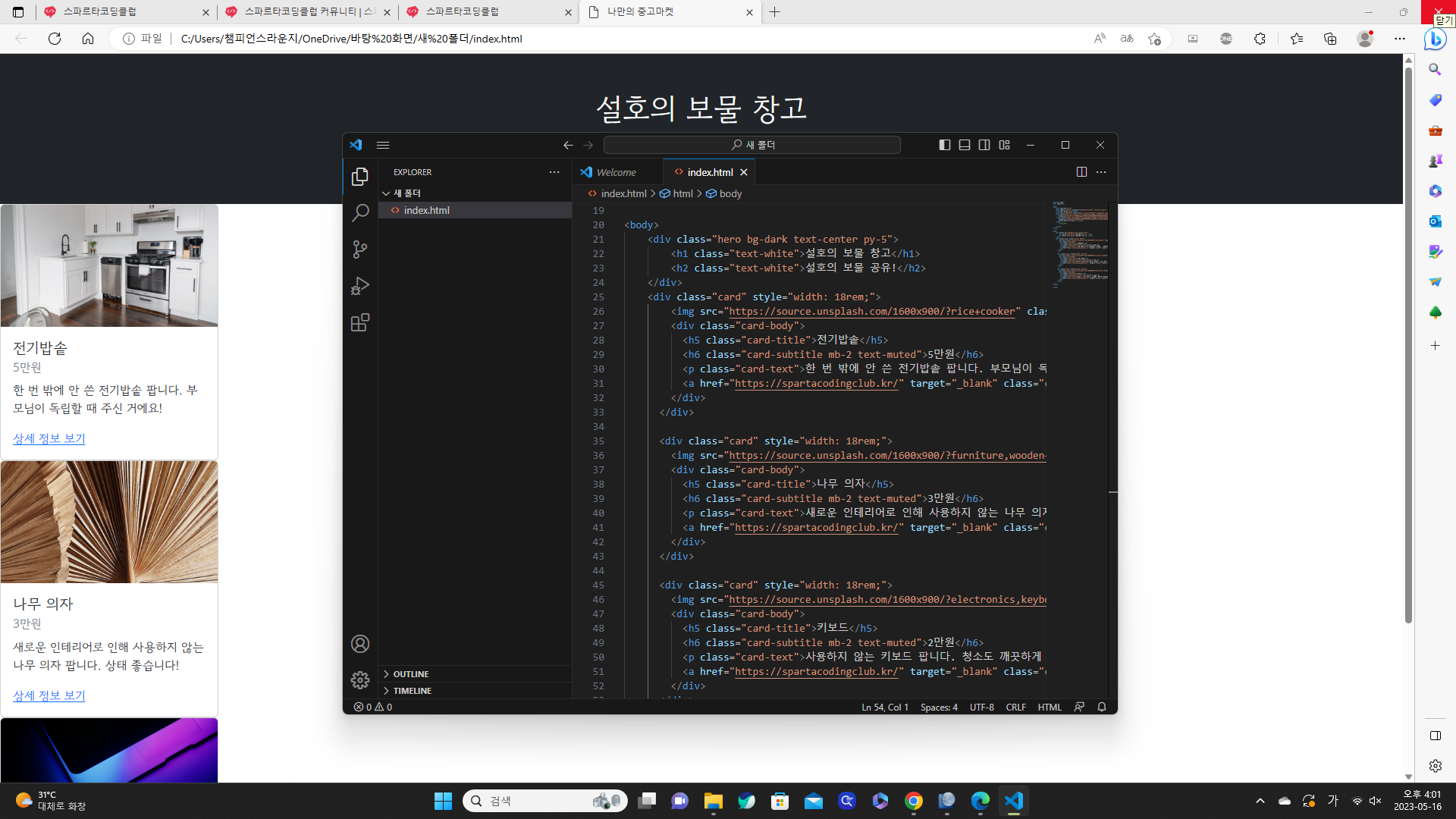This screenshot has height=819, width=1456.
Task: Open Source Control view
Action: click(360, 249)
